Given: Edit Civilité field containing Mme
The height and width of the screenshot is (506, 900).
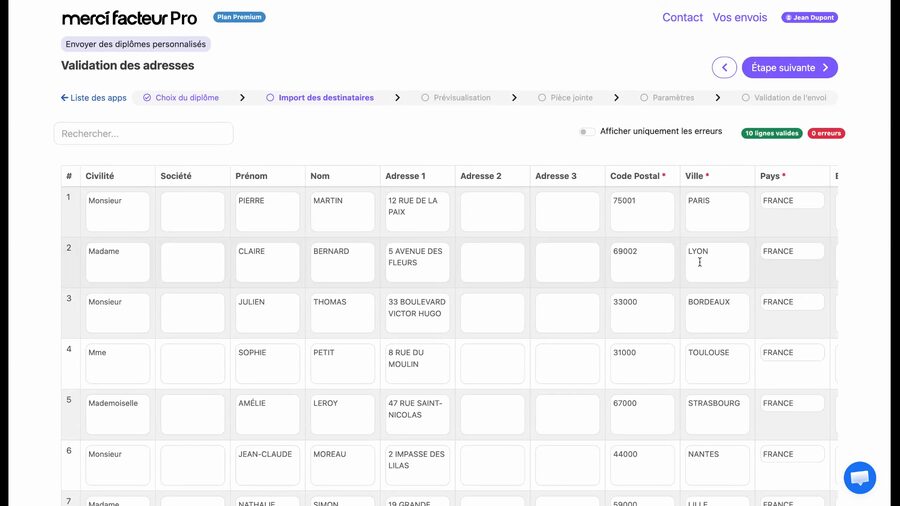Looking at the screenshot, I should click(118, 364).
